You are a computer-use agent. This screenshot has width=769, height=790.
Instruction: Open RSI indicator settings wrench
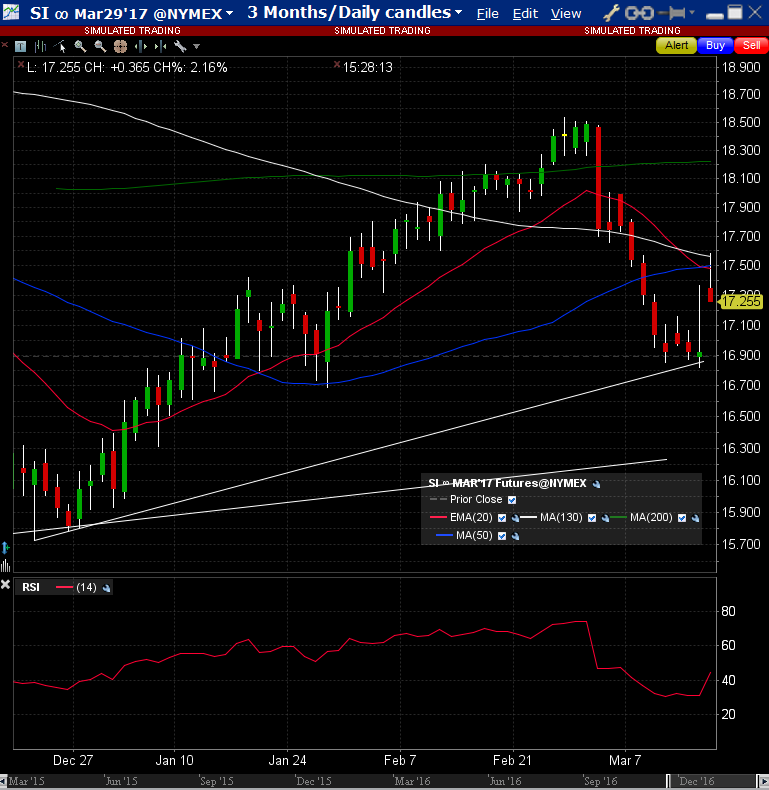[107, 588]
